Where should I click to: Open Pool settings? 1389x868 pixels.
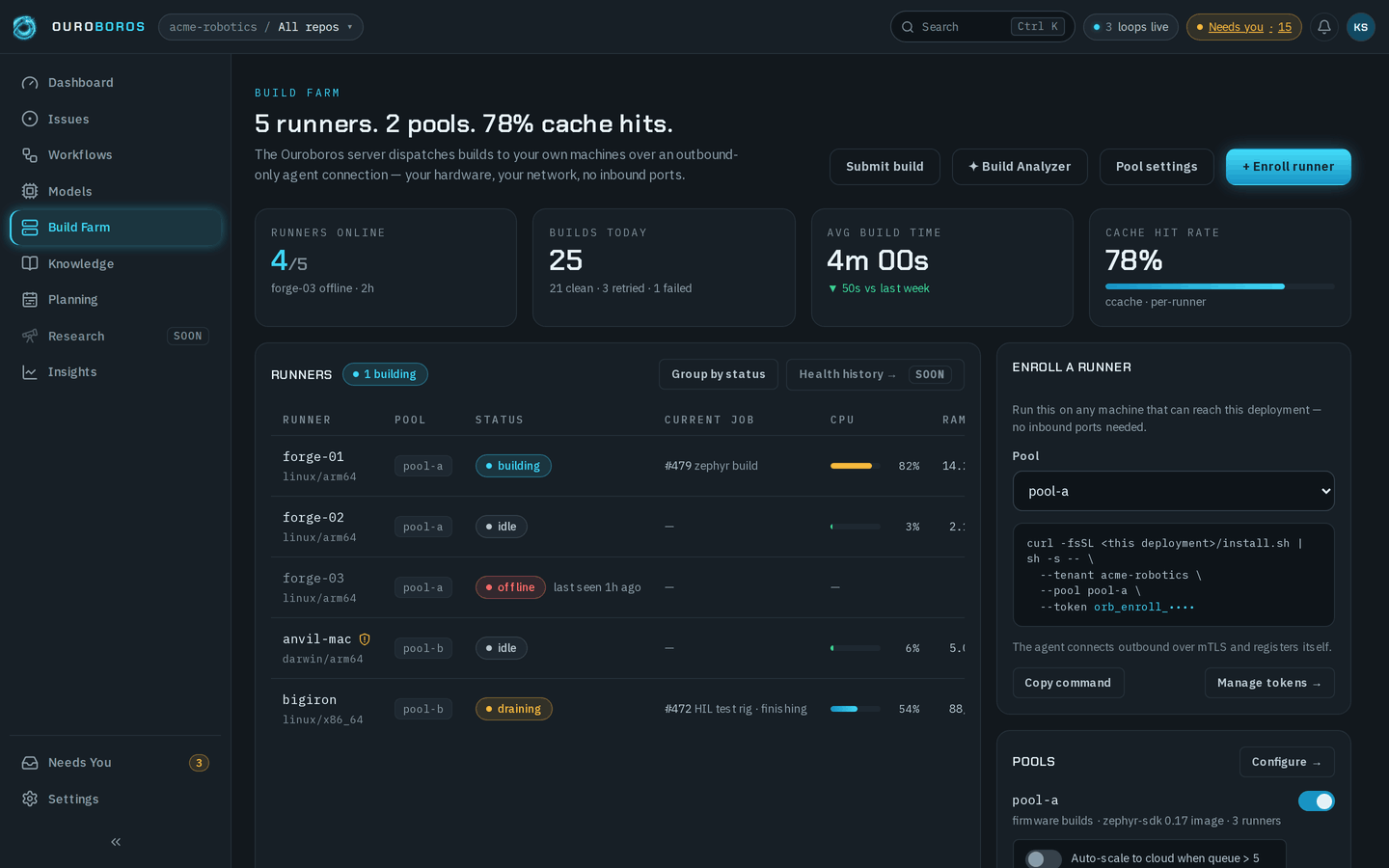pyautogui.click(x=1157, y=167)
